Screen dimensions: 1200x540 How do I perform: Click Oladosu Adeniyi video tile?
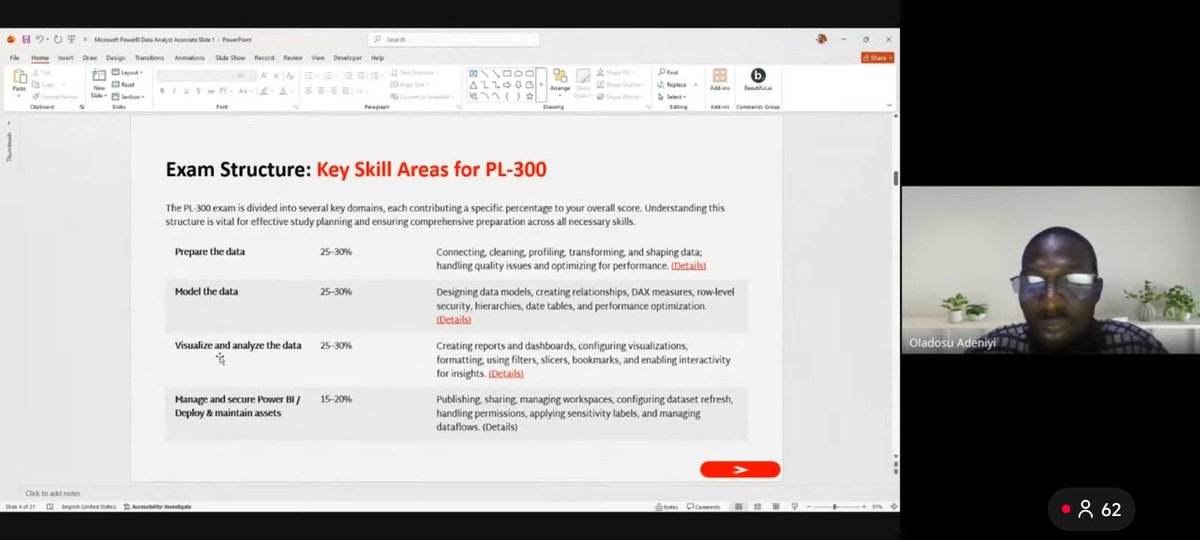(x=1050, y=270)
